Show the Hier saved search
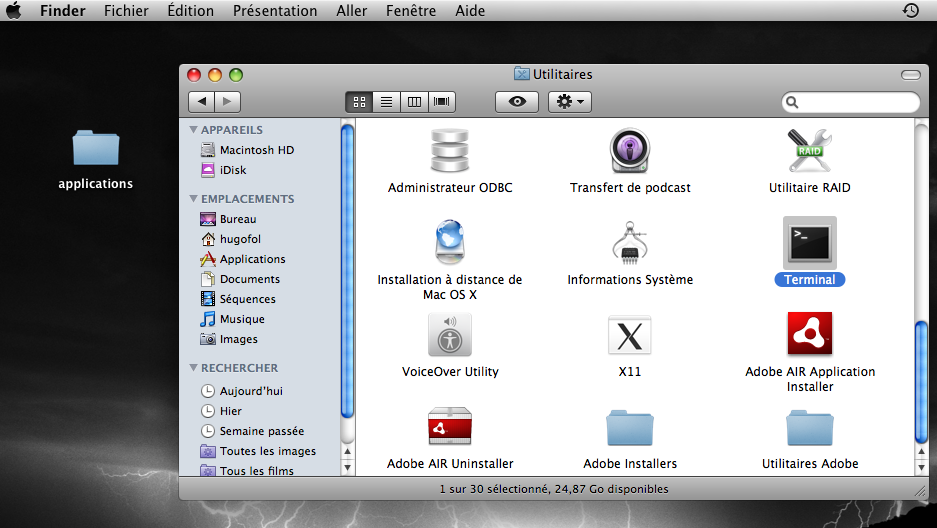This screenshot has width=937, height=528. click(x=221, y=411)
